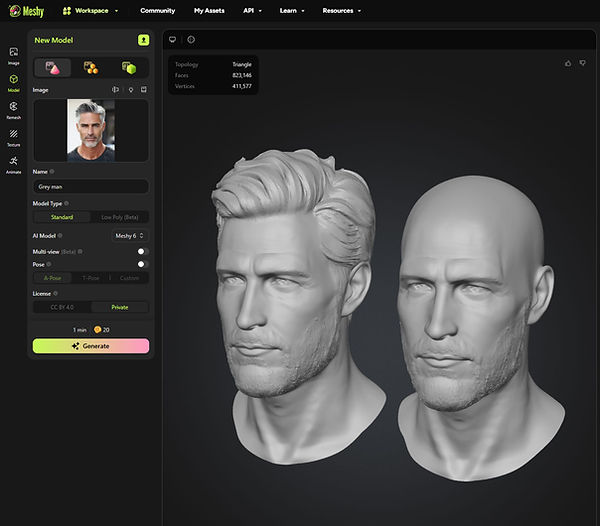Click the info icon next to License
This screenshot has height=526, width=600.
55,293
